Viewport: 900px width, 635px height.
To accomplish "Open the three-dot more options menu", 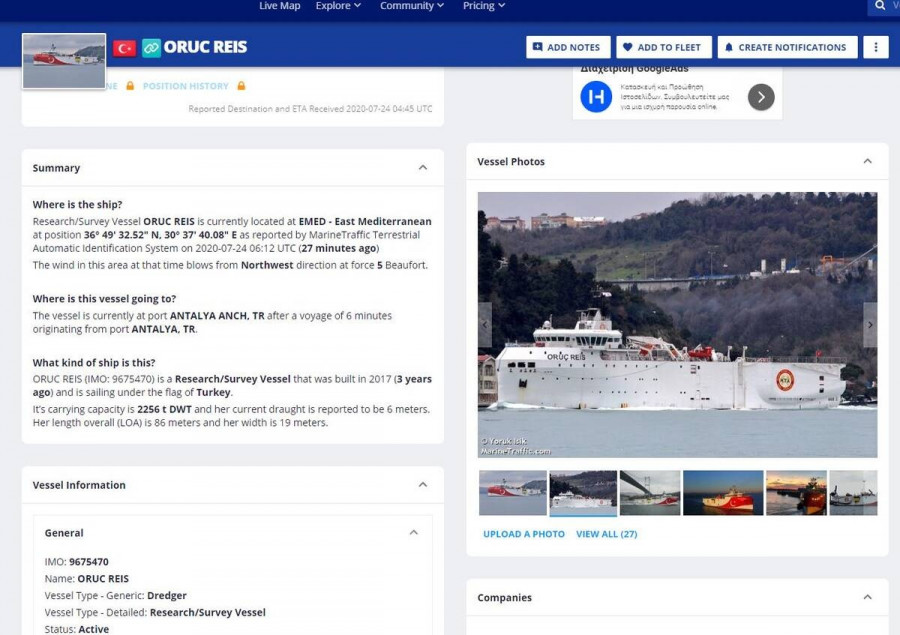I will coord(876,47).
